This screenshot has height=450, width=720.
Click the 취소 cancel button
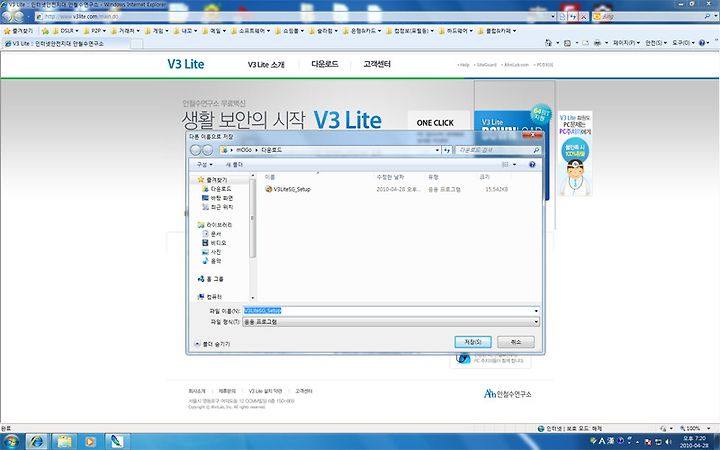[516, 342]
